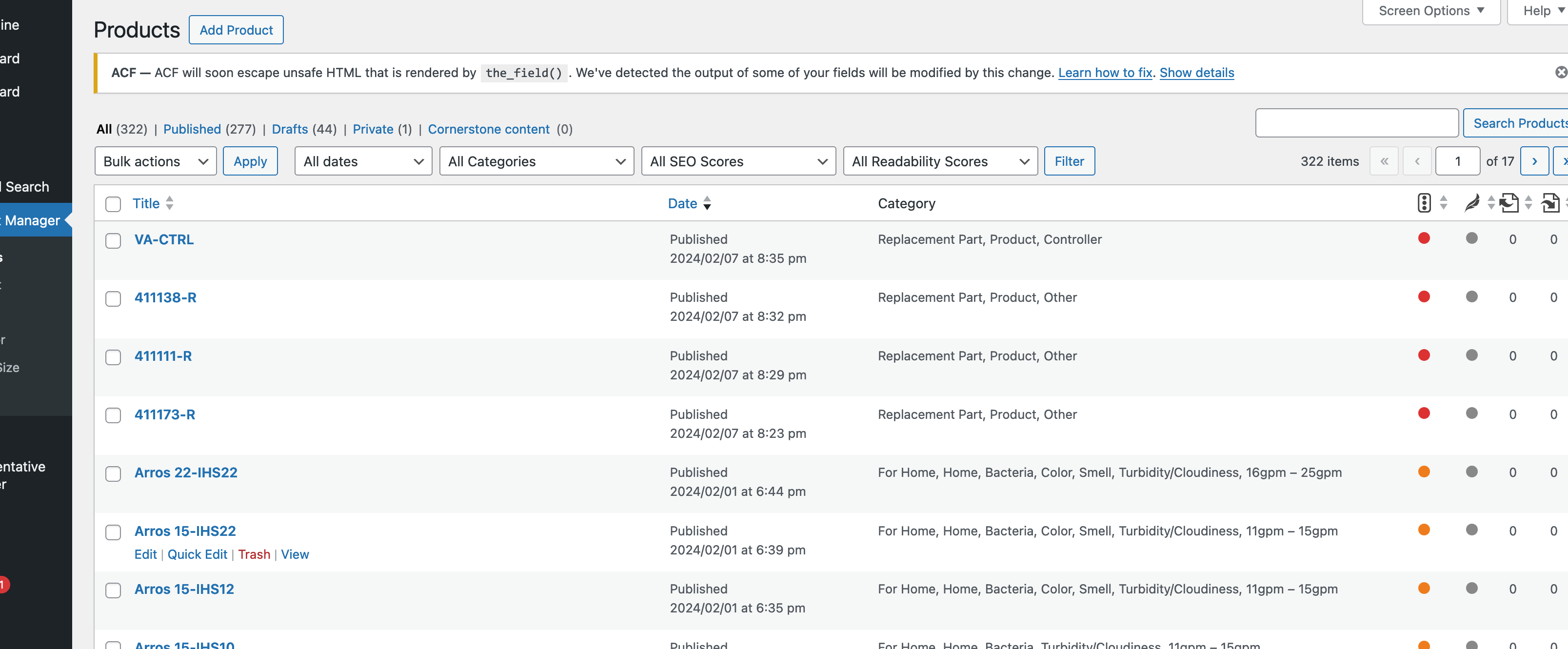The image size is (1568, 649).
Task: Click the Apply bulk action button
Action: click(250, 161)
